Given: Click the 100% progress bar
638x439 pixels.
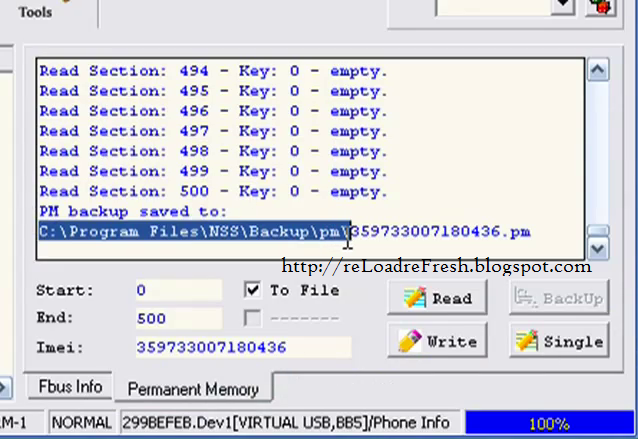Looking at the screenshot, I should tap(549, 424).
